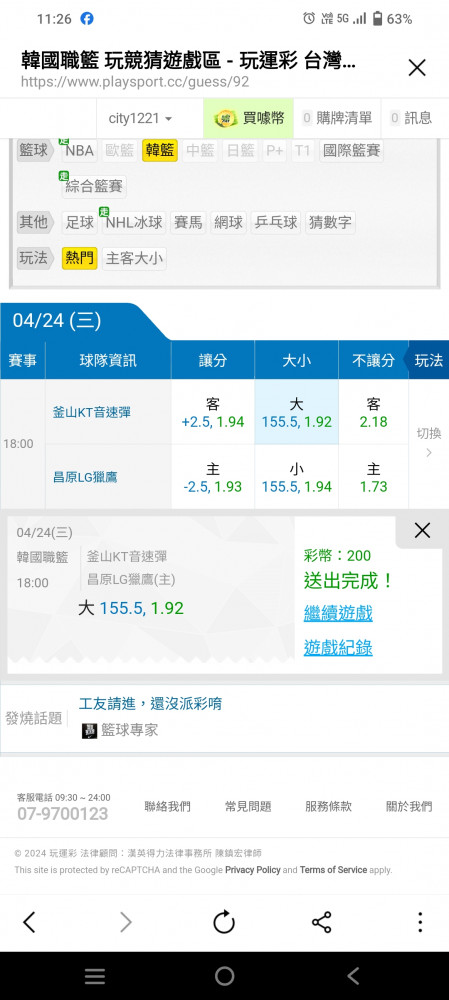Open Android recent apps button
449x1000 pixels.
[95, 976]
